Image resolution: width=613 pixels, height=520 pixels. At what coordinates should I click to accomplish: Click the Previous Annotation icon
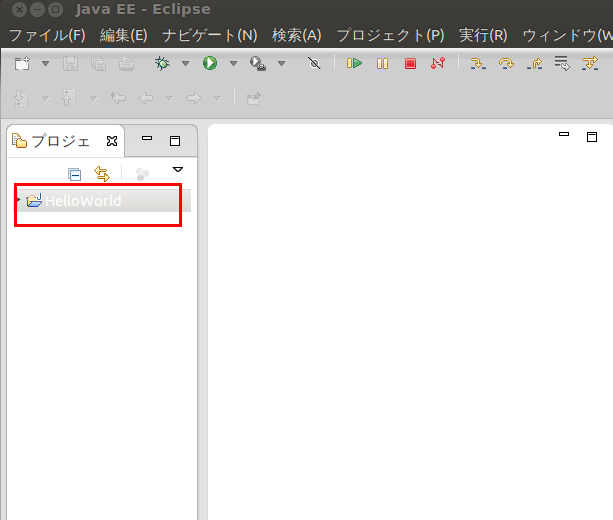(68, 98)
